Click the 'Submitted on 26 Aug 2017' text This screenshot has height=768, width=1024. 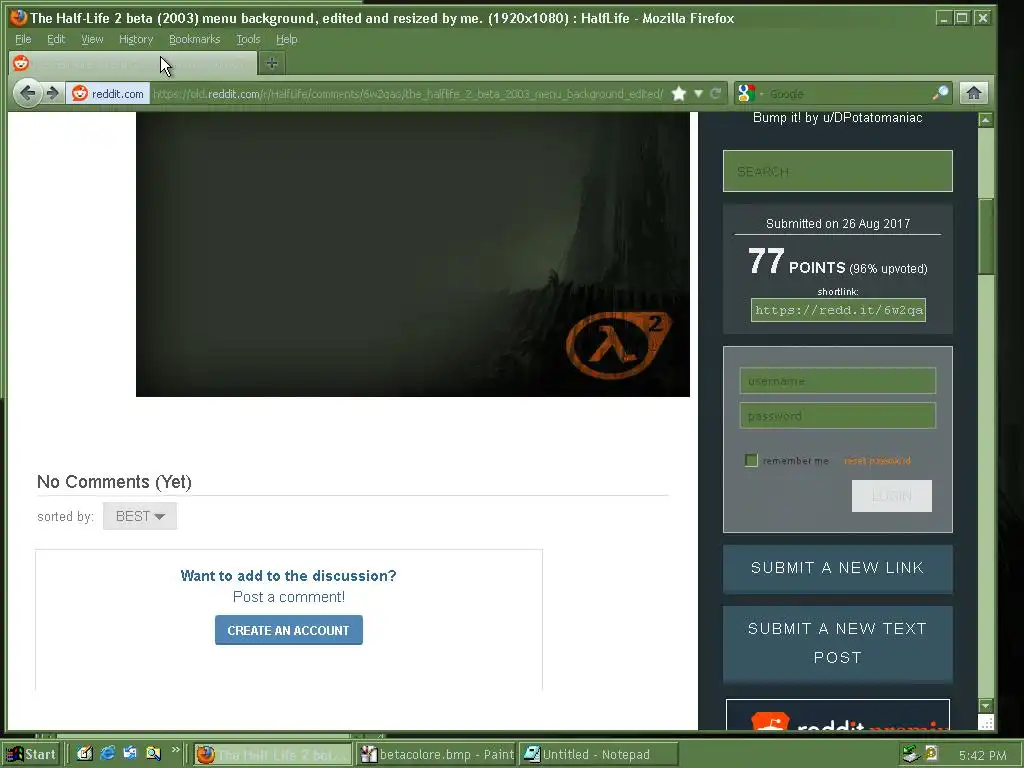838,223
